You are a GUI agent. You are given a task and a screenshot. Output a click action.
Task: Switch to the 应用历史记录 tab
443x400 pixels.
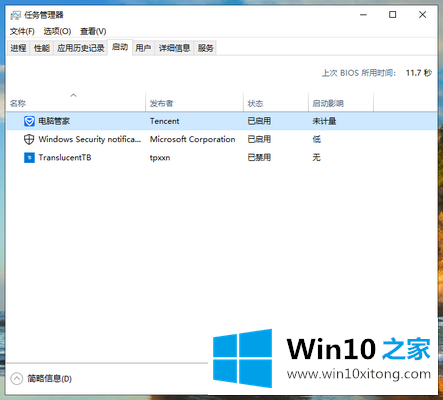tap(80, 48)
